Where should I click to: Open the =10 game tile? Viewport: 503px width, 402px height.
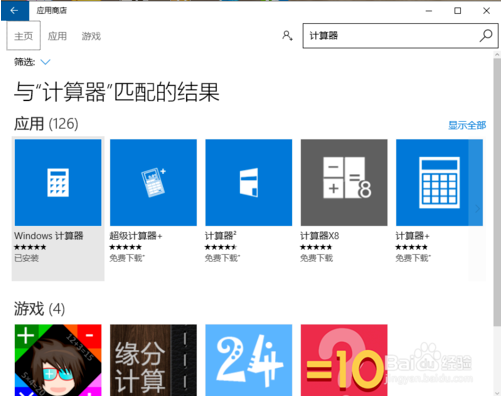tap(344, 360)
